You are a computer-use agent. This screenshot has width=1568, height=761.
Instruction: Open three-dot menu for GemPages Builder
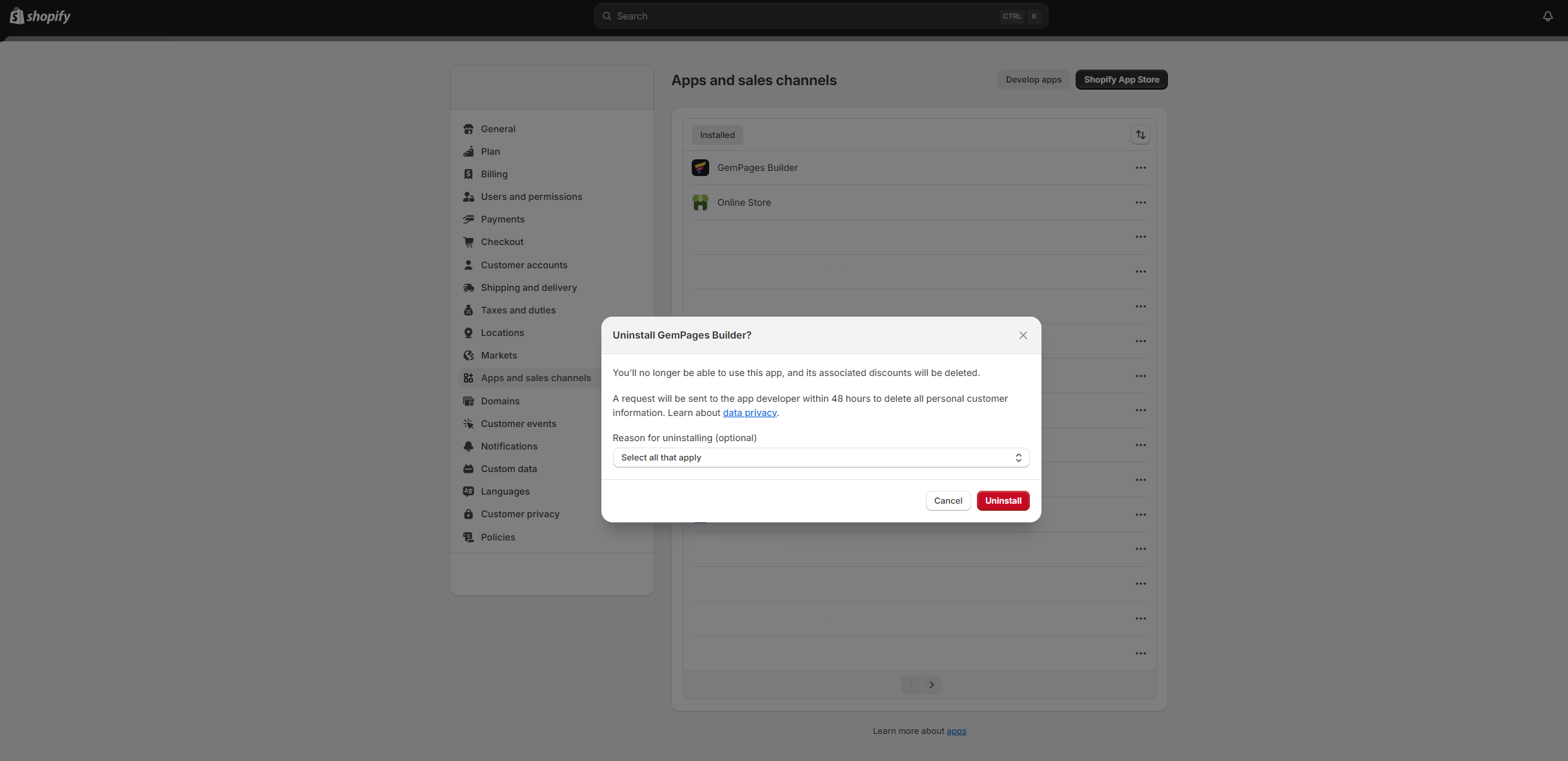1140,168
